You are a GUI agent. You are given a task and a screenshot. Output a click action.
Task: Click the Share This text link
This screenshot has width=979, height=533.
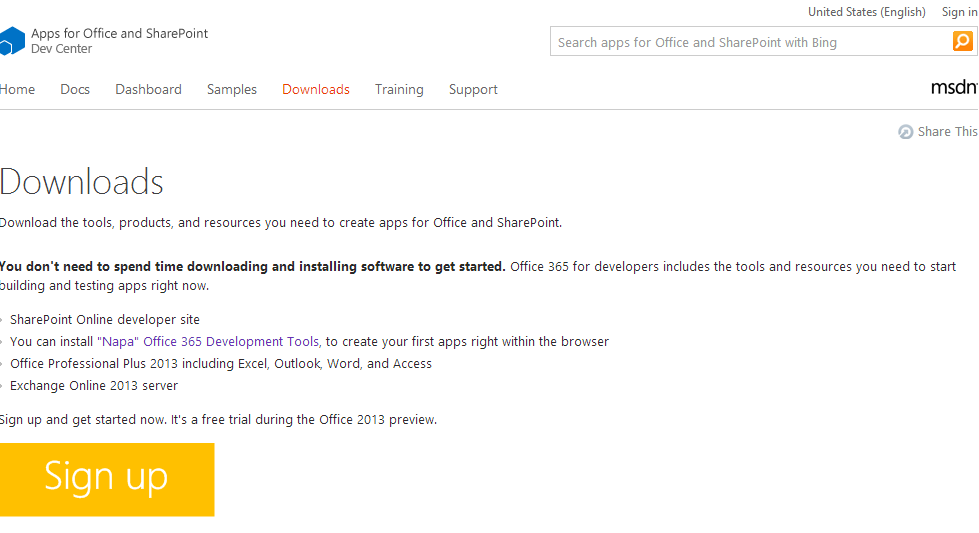947,132
